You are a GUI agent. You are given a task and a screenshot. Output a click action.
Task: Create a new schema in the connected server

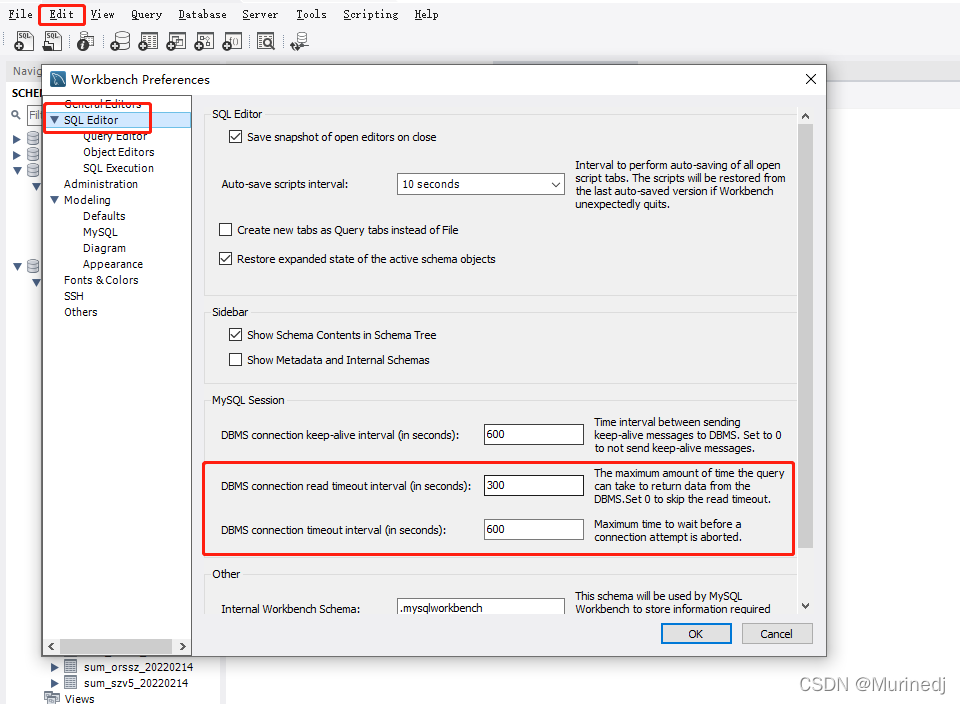(120, 41)
